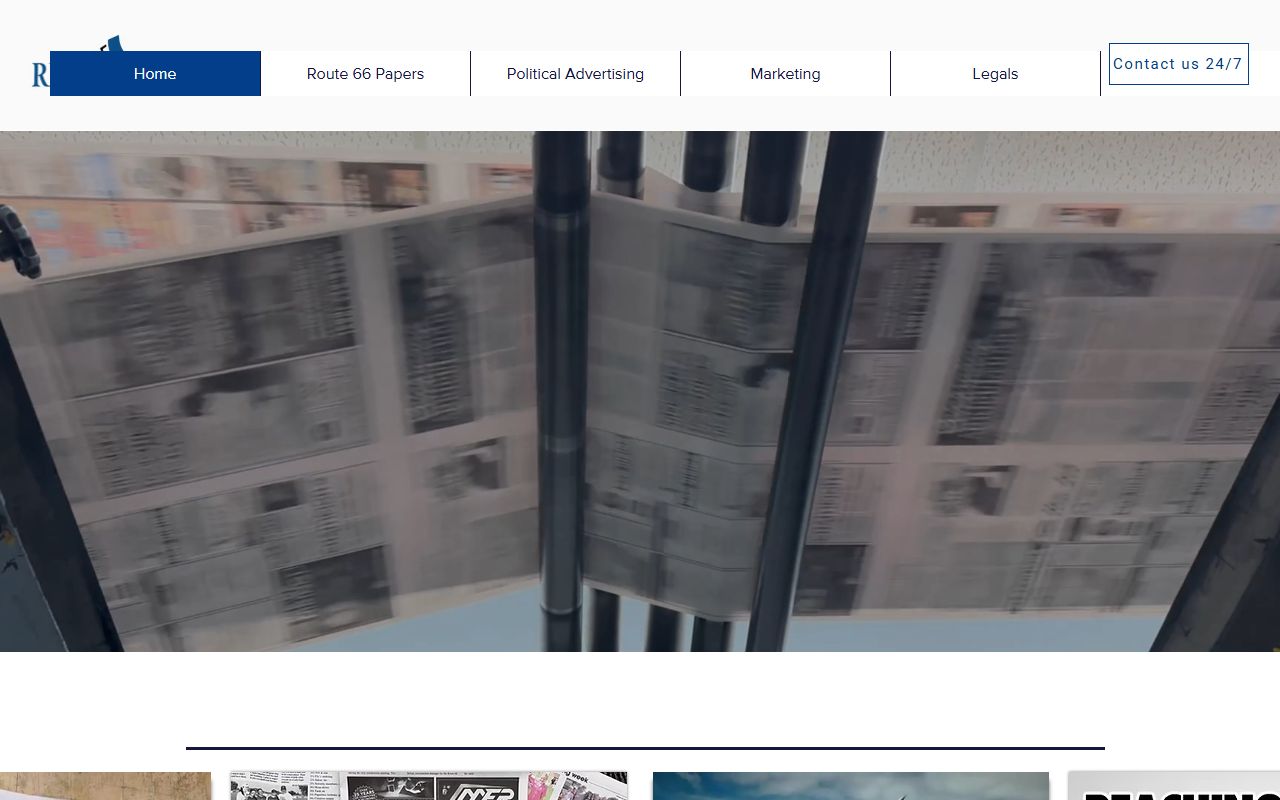The image size is (1280, 800).
Task: Open the cloudy blue sky thumbnail
Action: (850, 786)
